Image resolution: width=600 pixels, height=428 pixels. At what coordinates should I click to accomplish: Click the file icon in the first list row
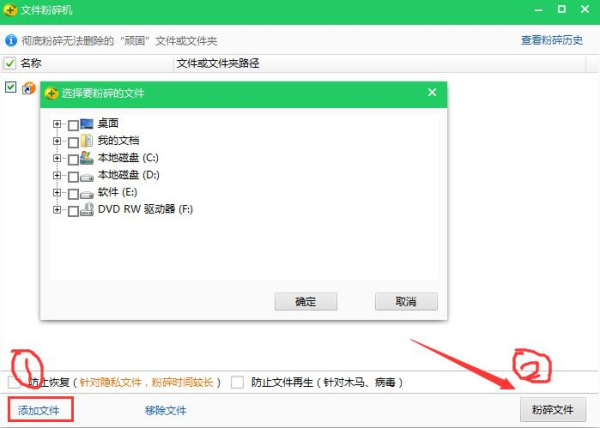pyautogui.click(x=28, y=88)
